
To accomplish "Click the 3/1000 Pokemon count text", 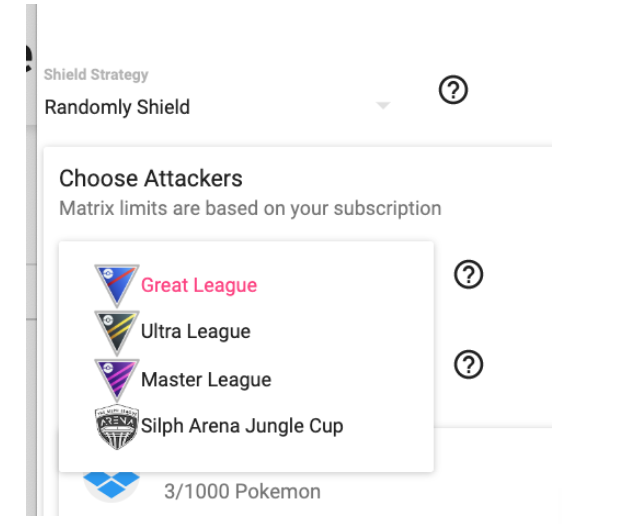I will [x=242, y=491].
